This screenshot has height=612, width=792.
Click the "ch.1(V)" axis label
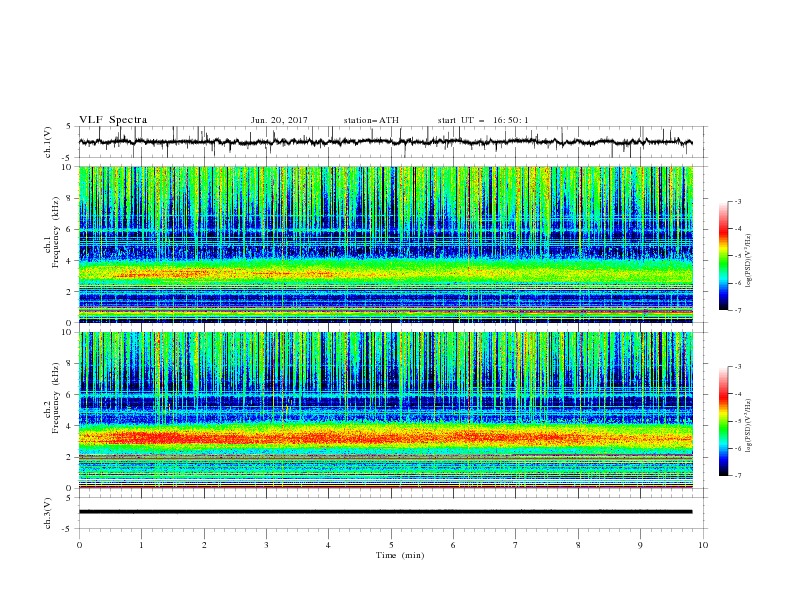click(x=47, y=142)
